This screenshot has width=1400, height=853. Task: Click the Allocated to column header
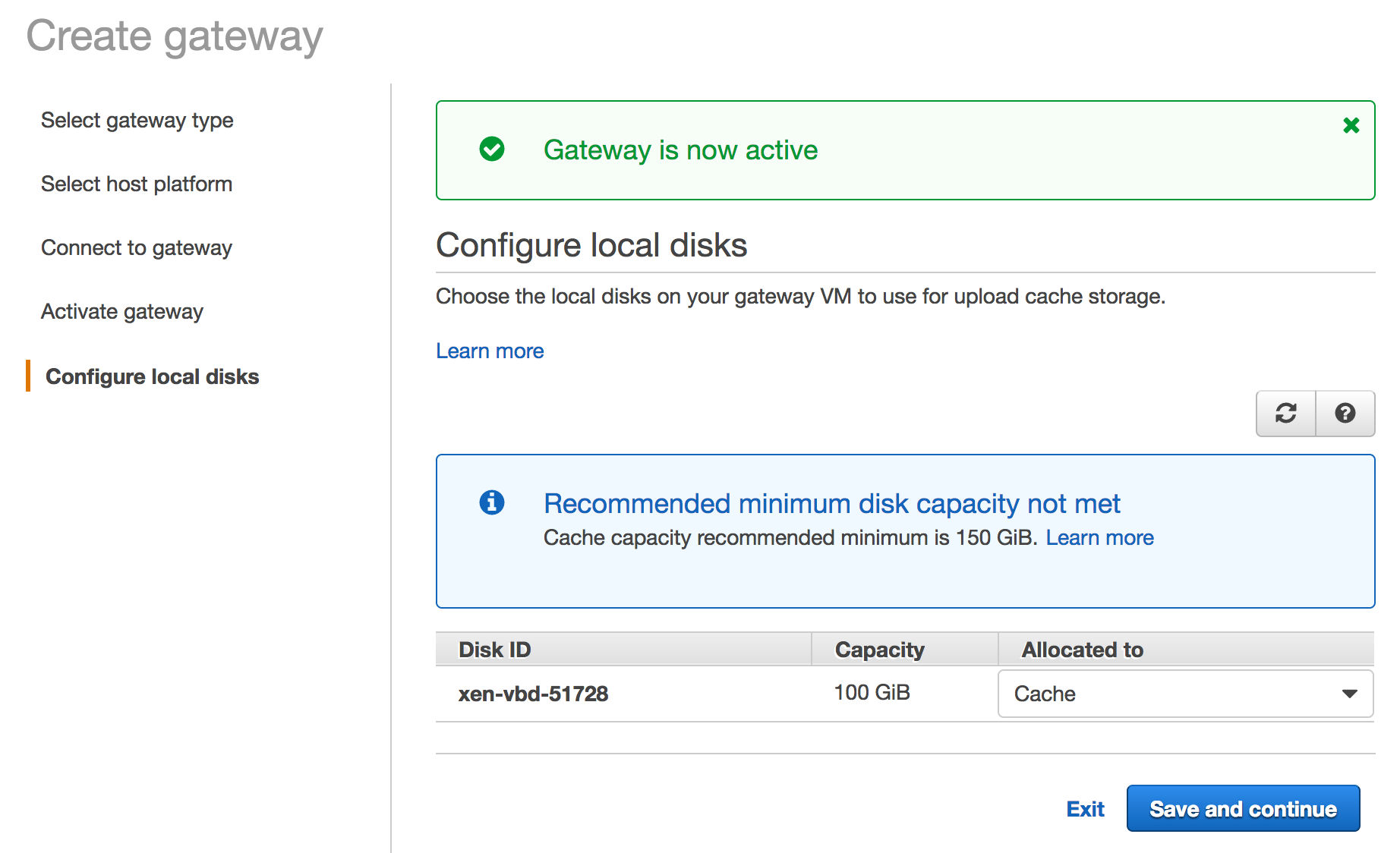pyautogui.click(x=1082, y=650)
